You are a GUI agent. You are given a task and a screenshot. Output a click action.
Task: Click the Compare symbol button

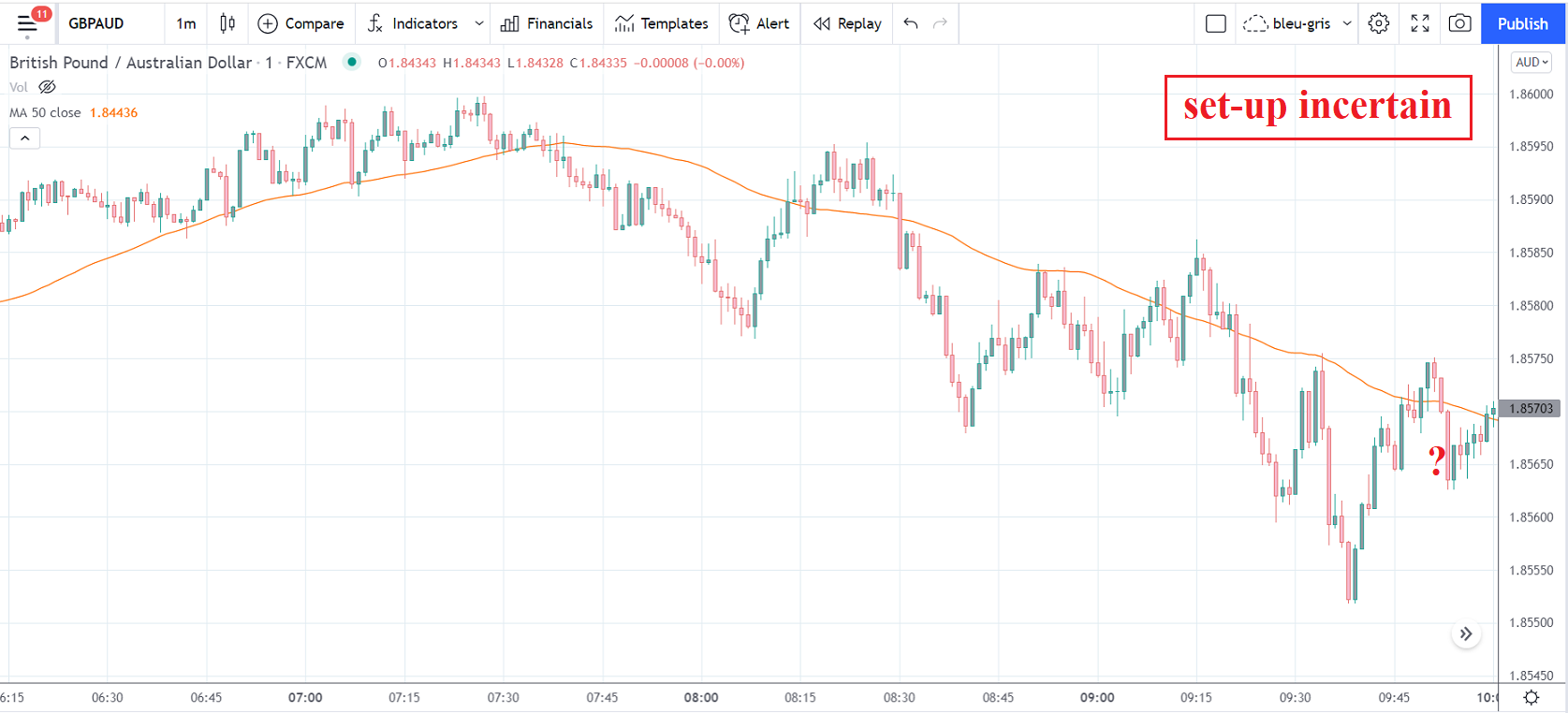coord(301,23)
